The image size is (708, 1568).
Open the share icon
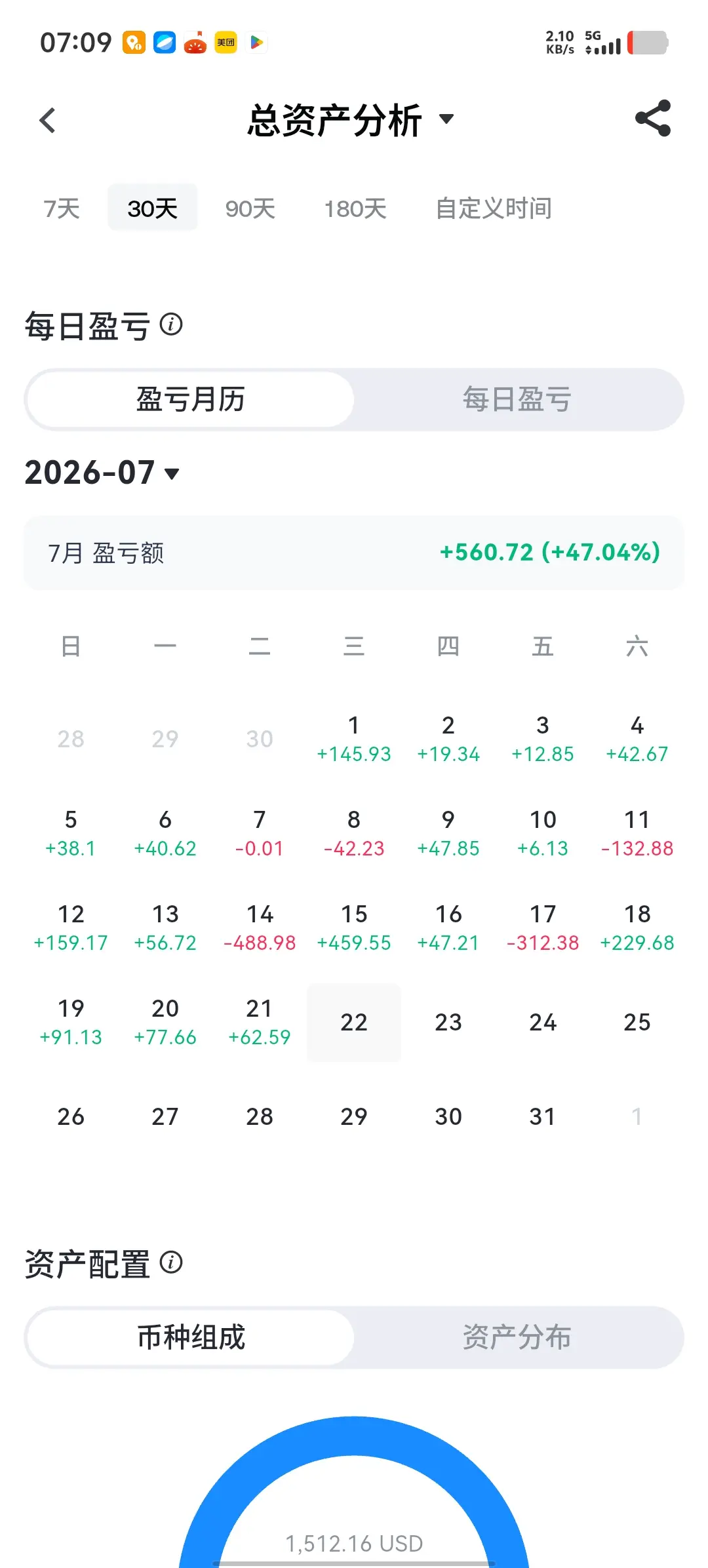[x=653, y=119]
